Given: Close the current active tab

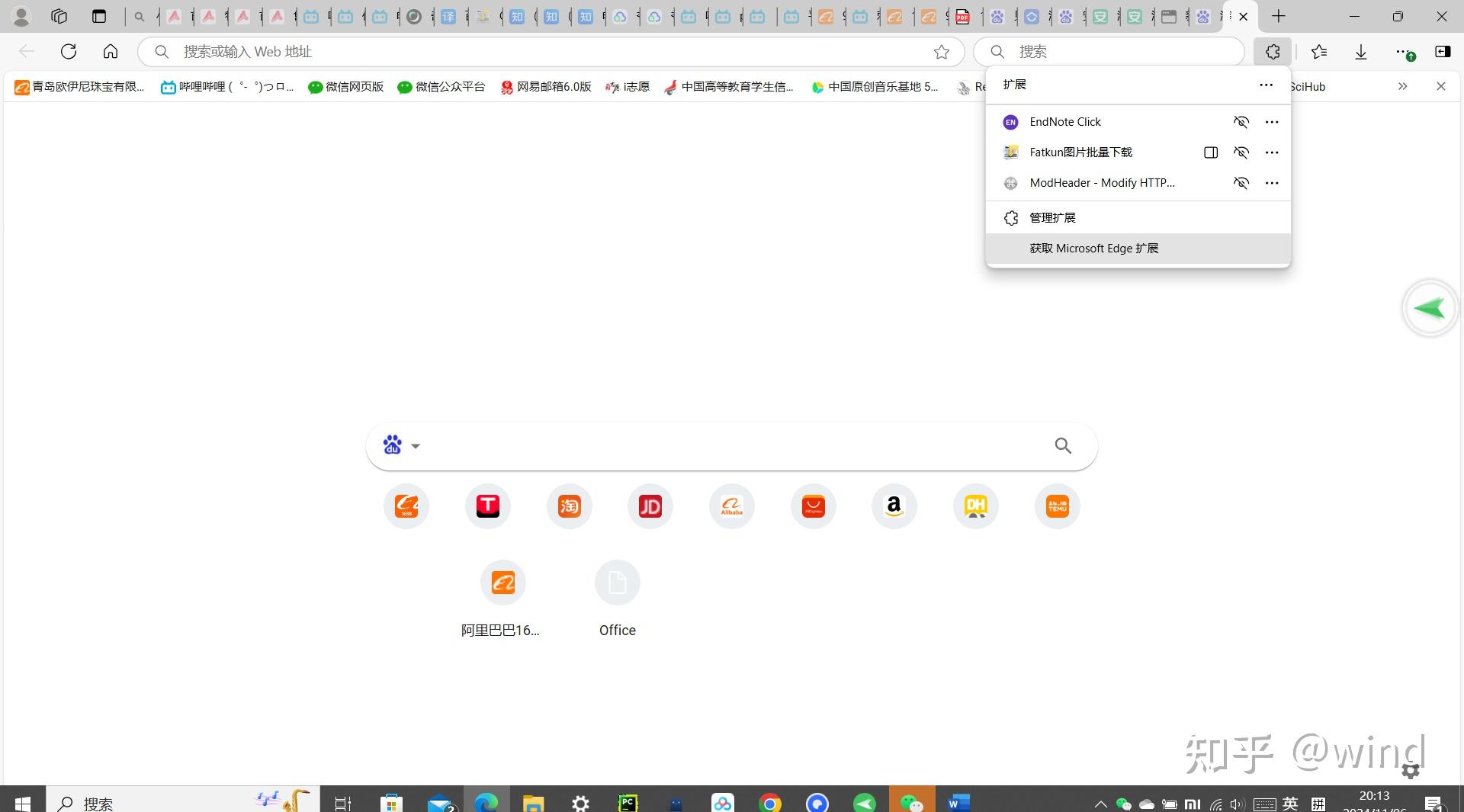Looking at the screenshot, I should pyautogui.click(x=1244, y=16).
